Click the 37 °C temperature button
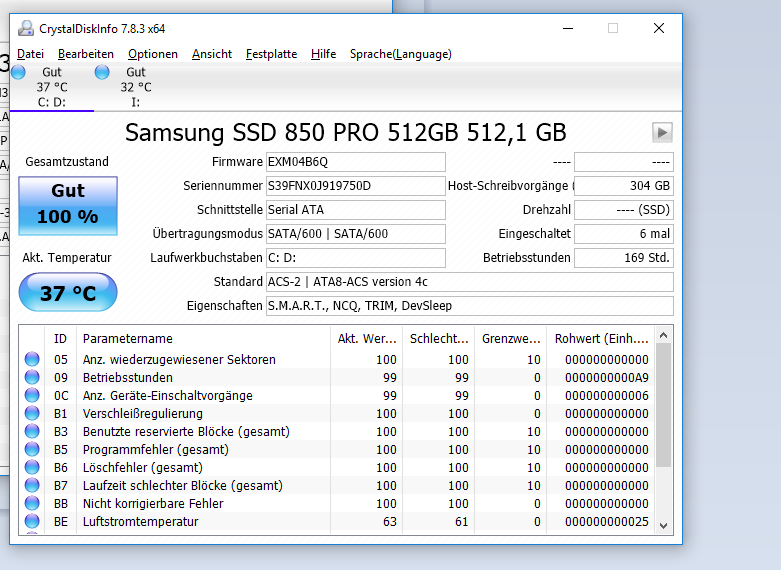The image size is (781, 570). (68, 292)
